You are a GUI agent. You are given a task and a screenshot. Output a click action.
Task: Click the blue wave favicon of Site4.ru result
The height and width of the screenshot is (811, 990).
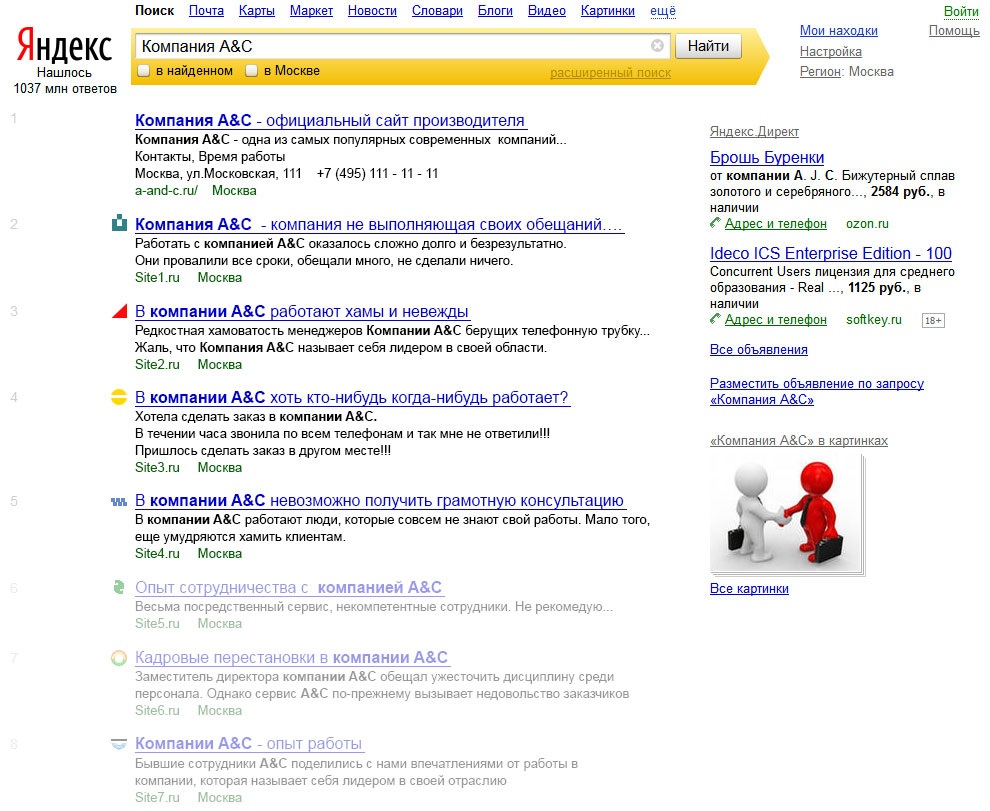coord(119,502)
